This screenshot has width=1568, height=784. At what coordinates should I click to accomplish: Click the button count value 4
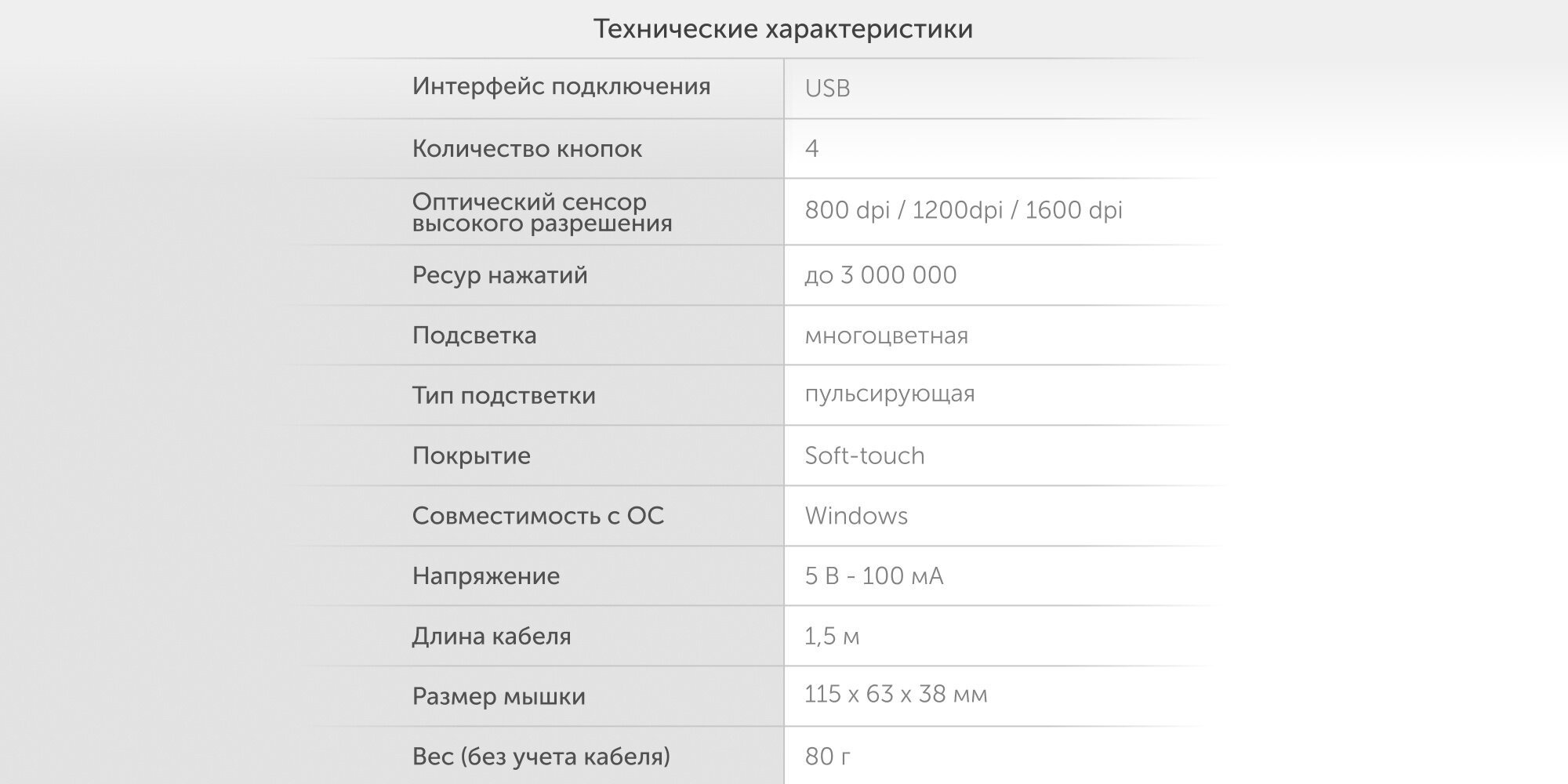(x=812, y=148)
